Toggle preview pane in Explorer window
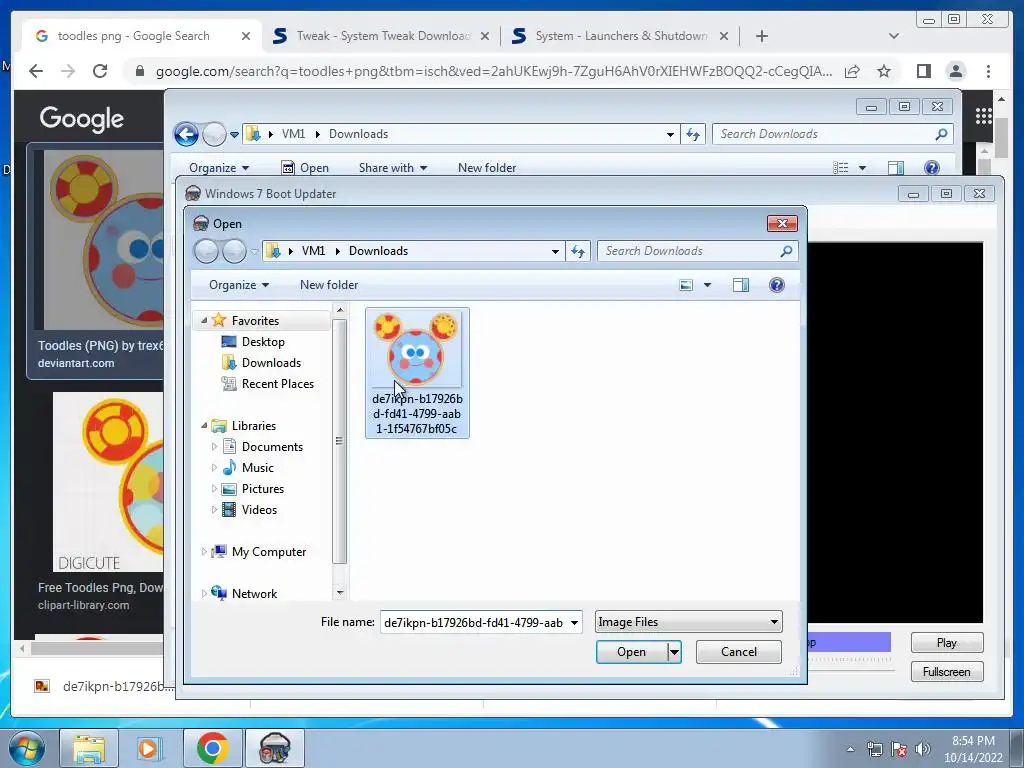Viewport: 1024px width, 768px height. [896, 168]
